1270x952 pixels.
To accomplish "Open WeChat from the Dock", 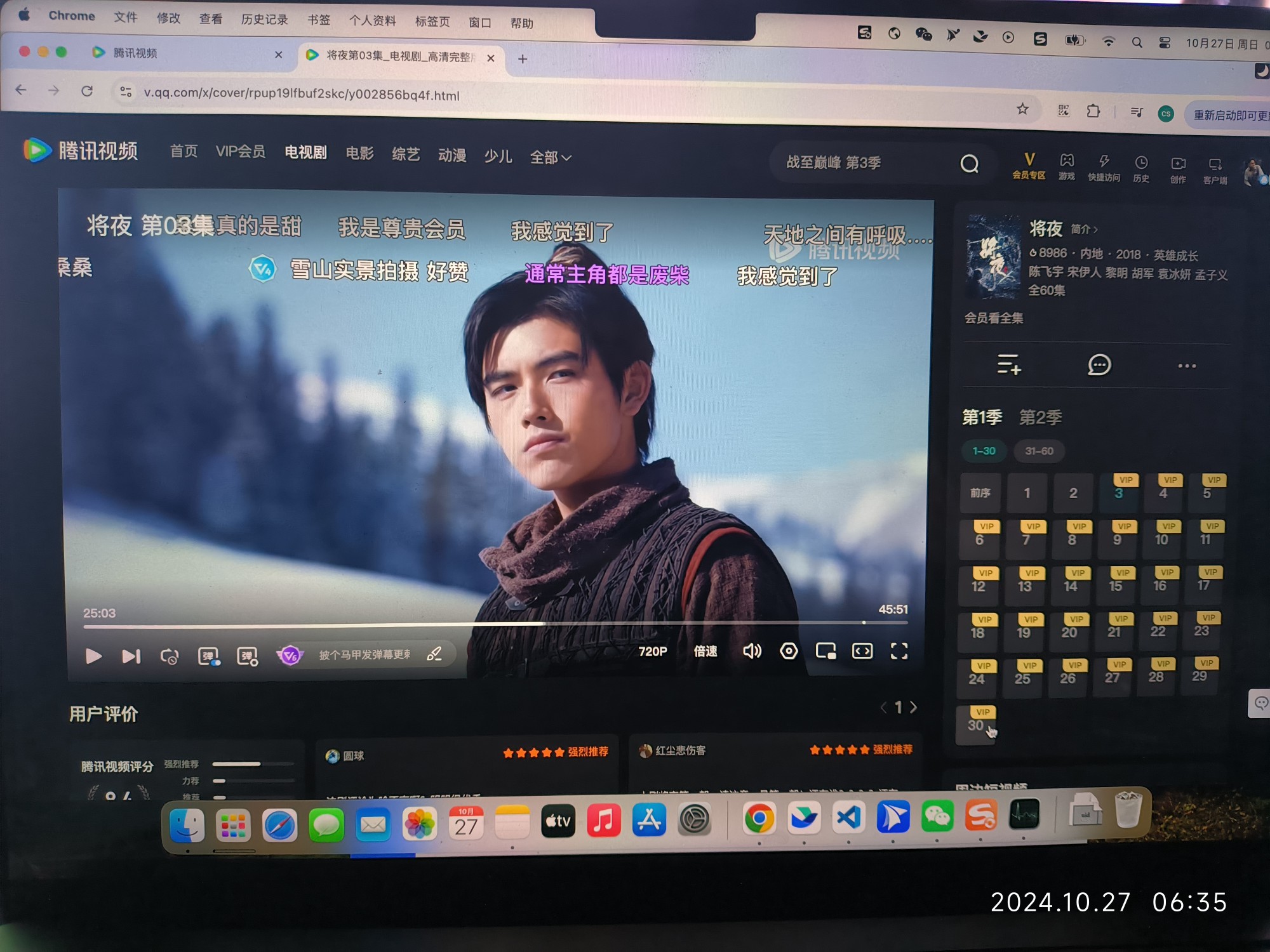I will (937, 817).
